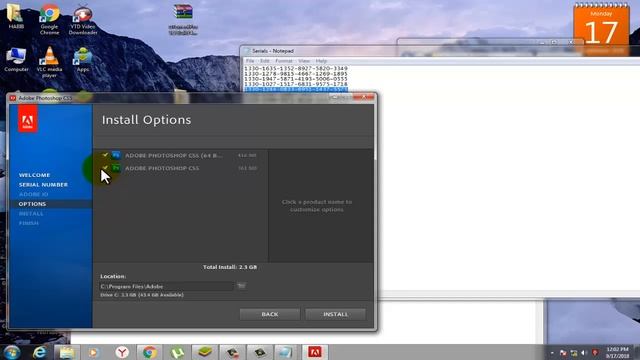The height and width of the screenshot is (360, 640).
Task: Show hidden system tray icons arrow
Action: pyautogui.click(x=552, y=353)
